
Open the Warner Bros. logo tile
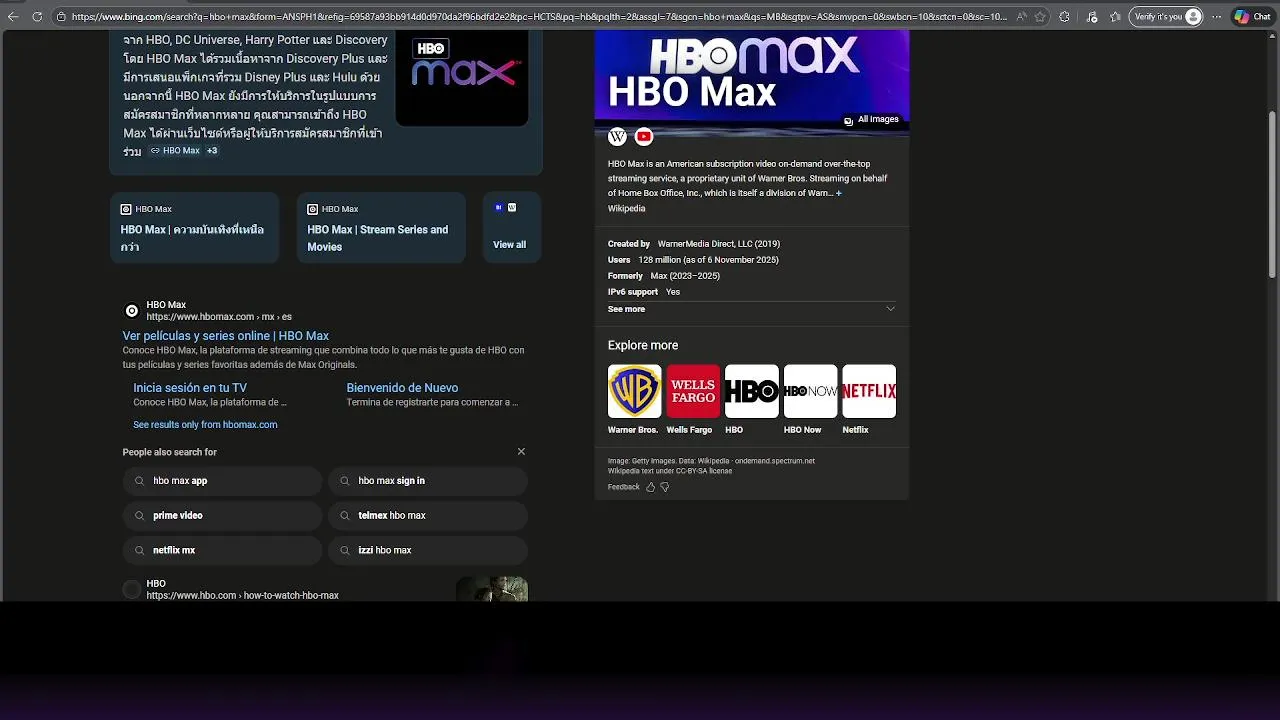(634, 391)
